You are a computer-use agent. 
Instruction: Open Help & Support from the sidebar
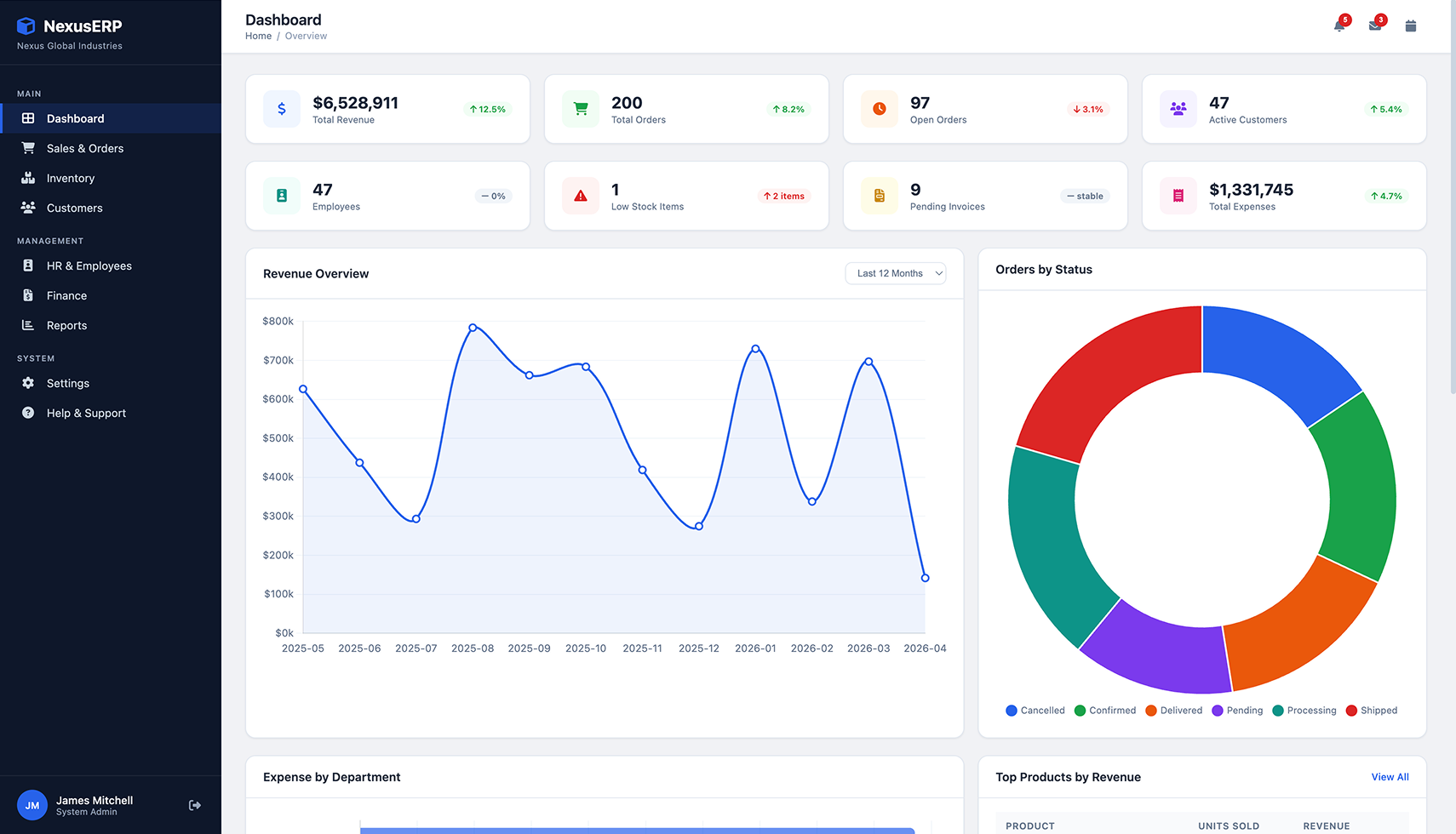click(85, 413)
